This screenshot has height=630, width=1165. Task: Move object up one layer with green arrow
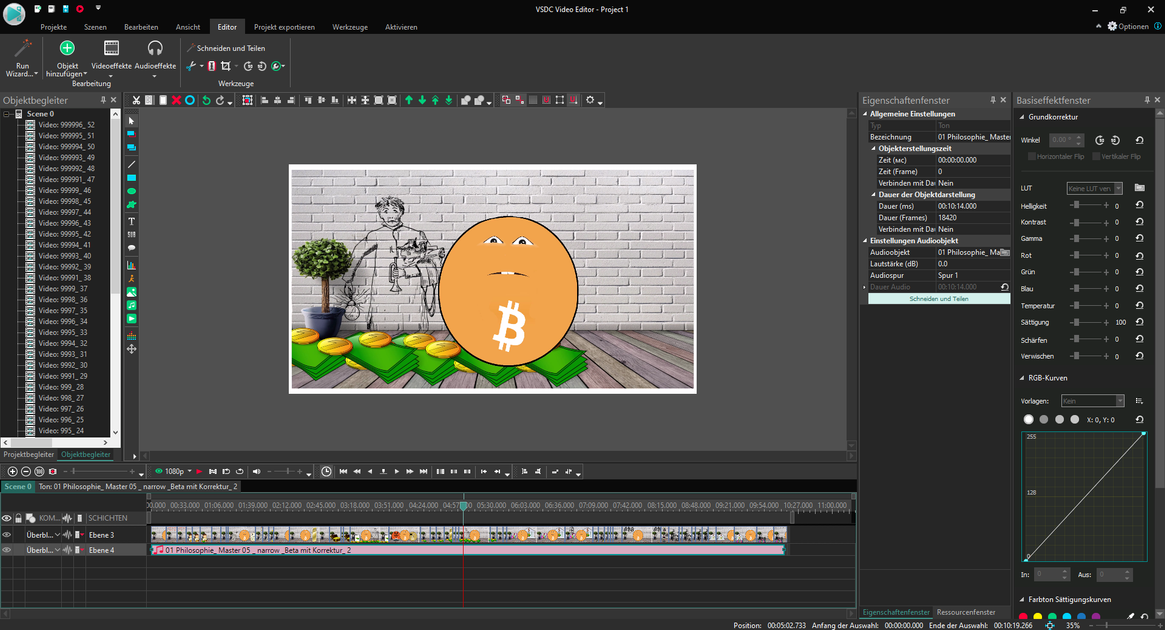pyautogui.click(x=409, y=100)
